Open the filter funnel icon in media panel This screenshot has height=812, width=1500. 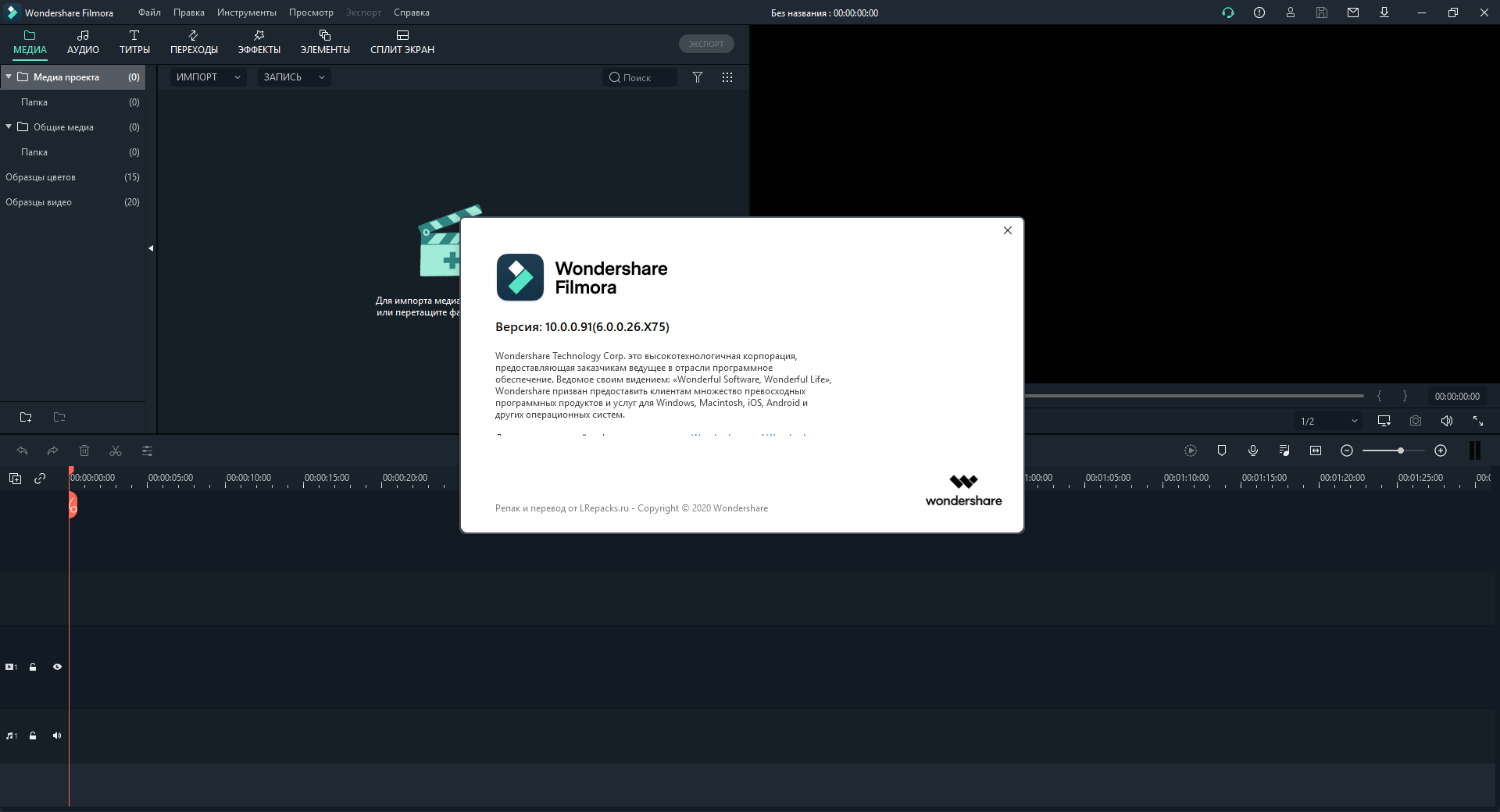[x=698, y=77]
